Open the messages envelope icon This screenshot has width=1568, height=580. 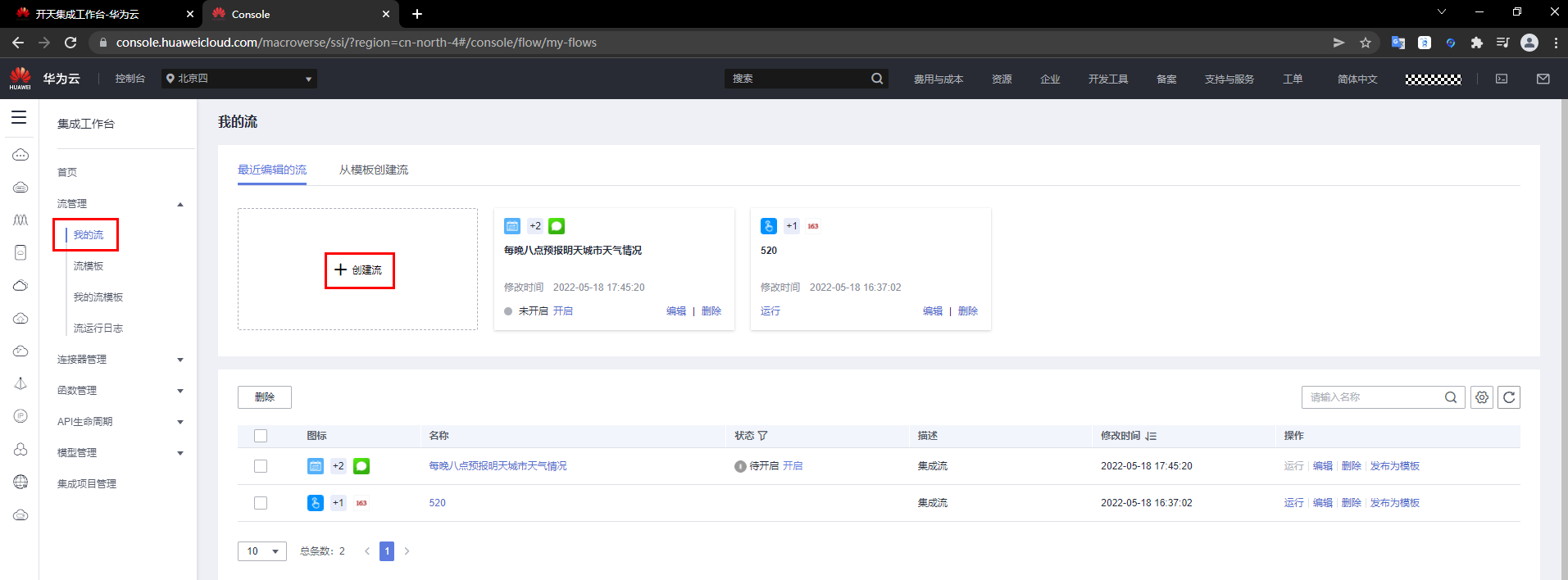[x=1543, y=79]
